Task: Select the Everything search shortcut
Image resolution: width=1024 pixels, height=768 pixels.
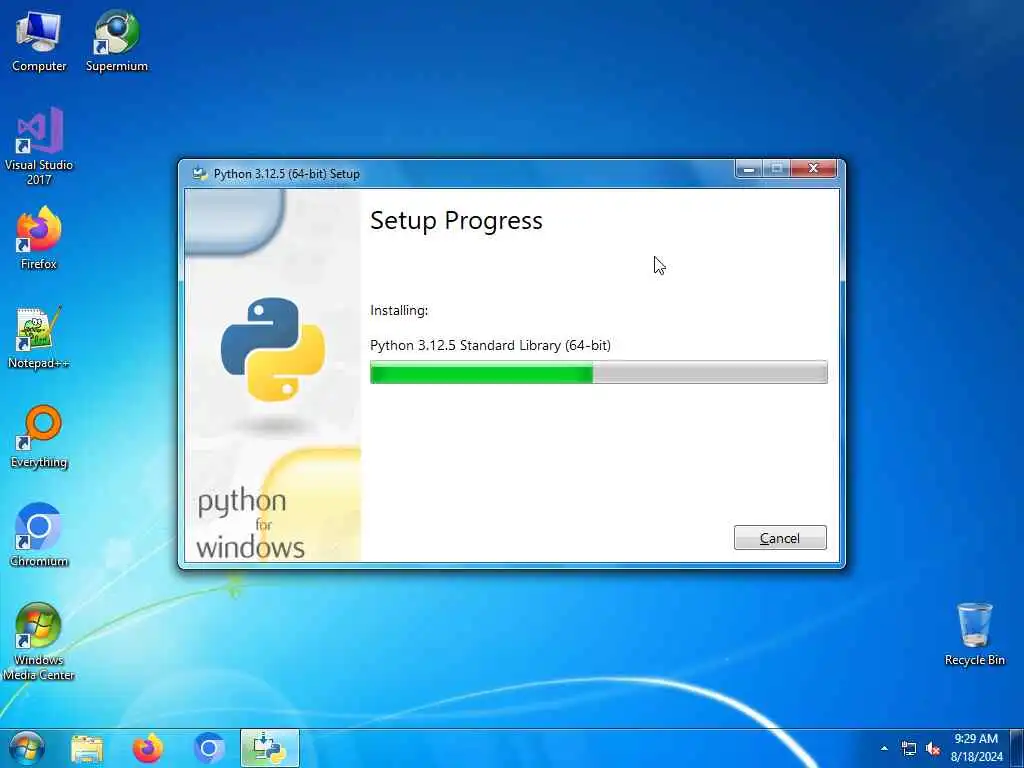Action: pyautogui.click(x=39, y=437)
